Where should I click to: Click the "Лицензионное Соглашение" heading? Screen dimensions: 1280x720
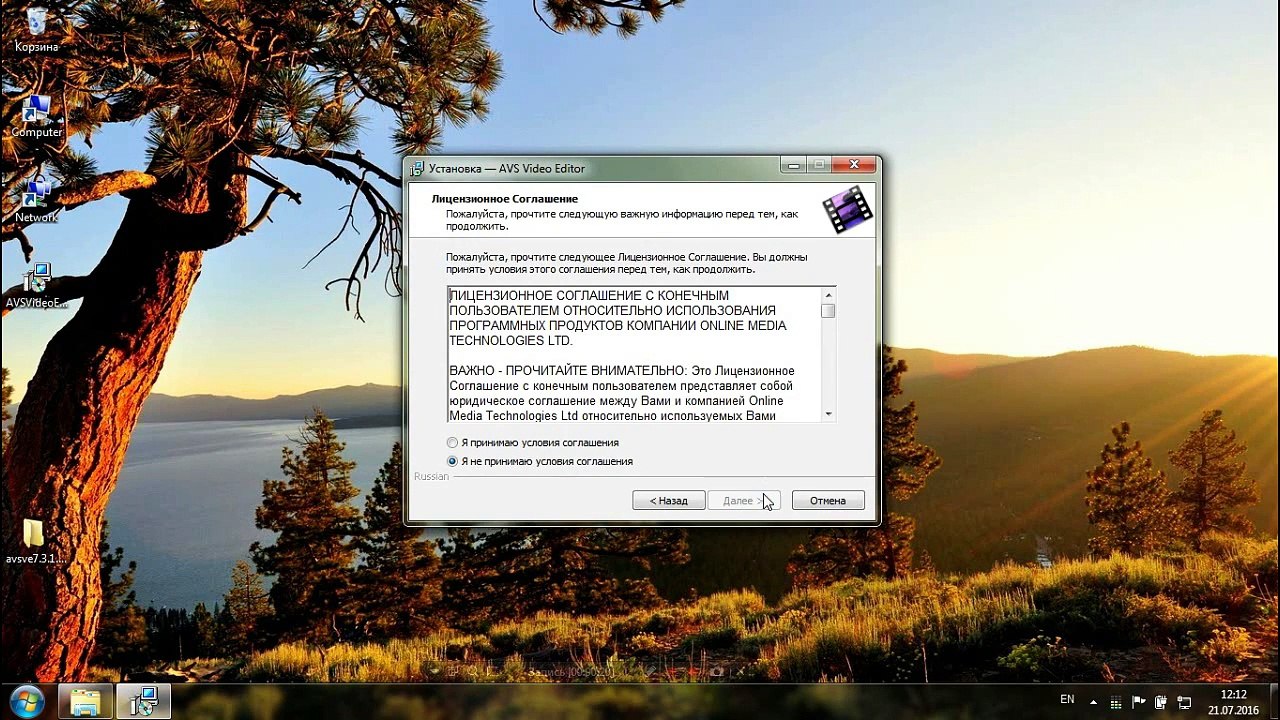[x=505, y=199]
